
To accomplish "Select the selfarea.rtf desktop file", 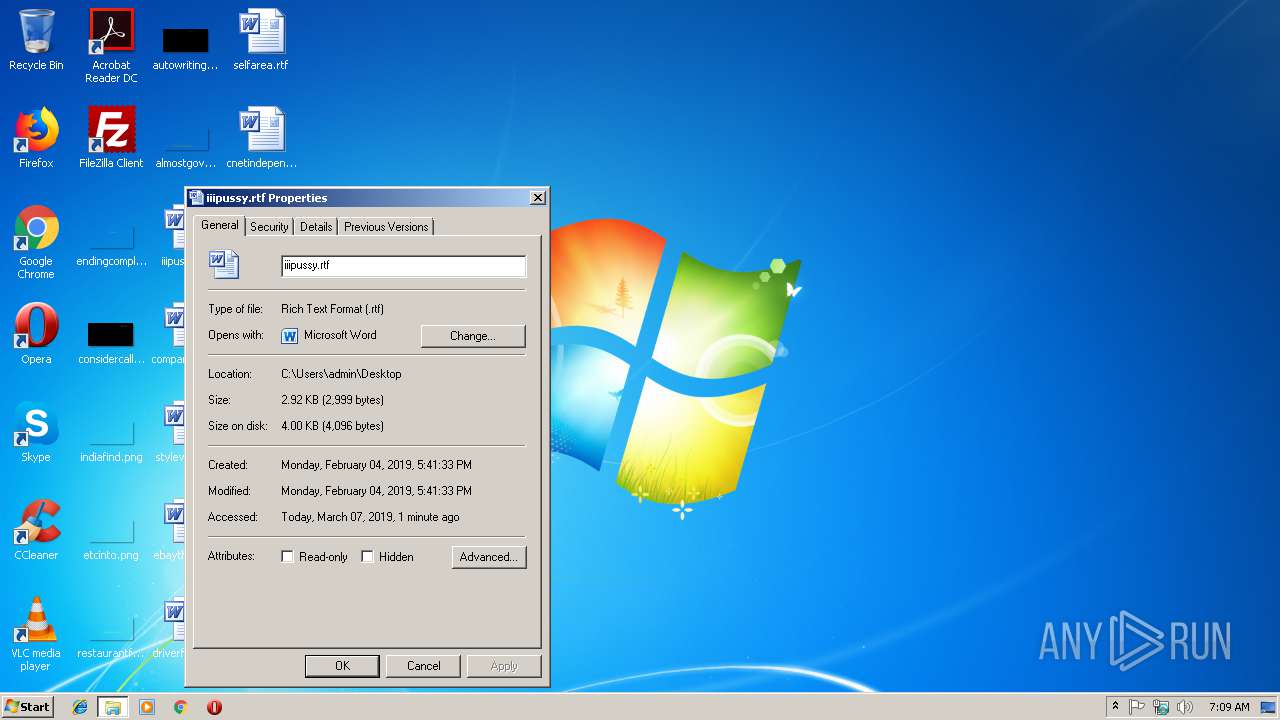I will (261, 41).
